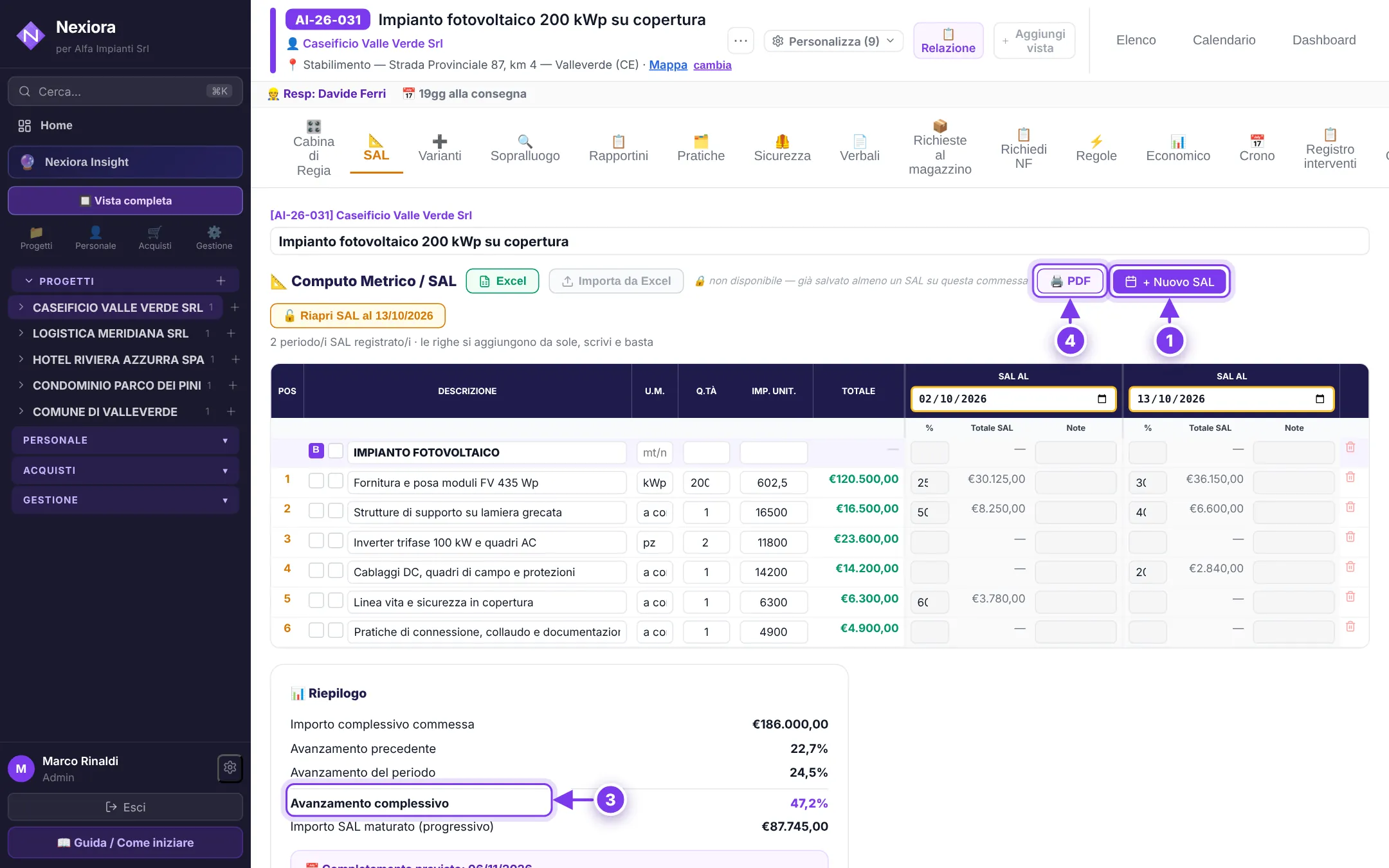
Task: Click the + Nuovo SAL button
Action: coord(1170,282)
